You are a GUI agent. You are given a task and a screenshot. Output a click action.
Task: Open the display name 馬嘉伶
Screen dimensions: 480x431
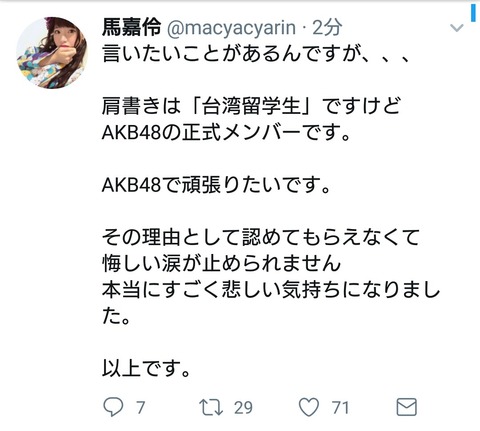point(131,27)
